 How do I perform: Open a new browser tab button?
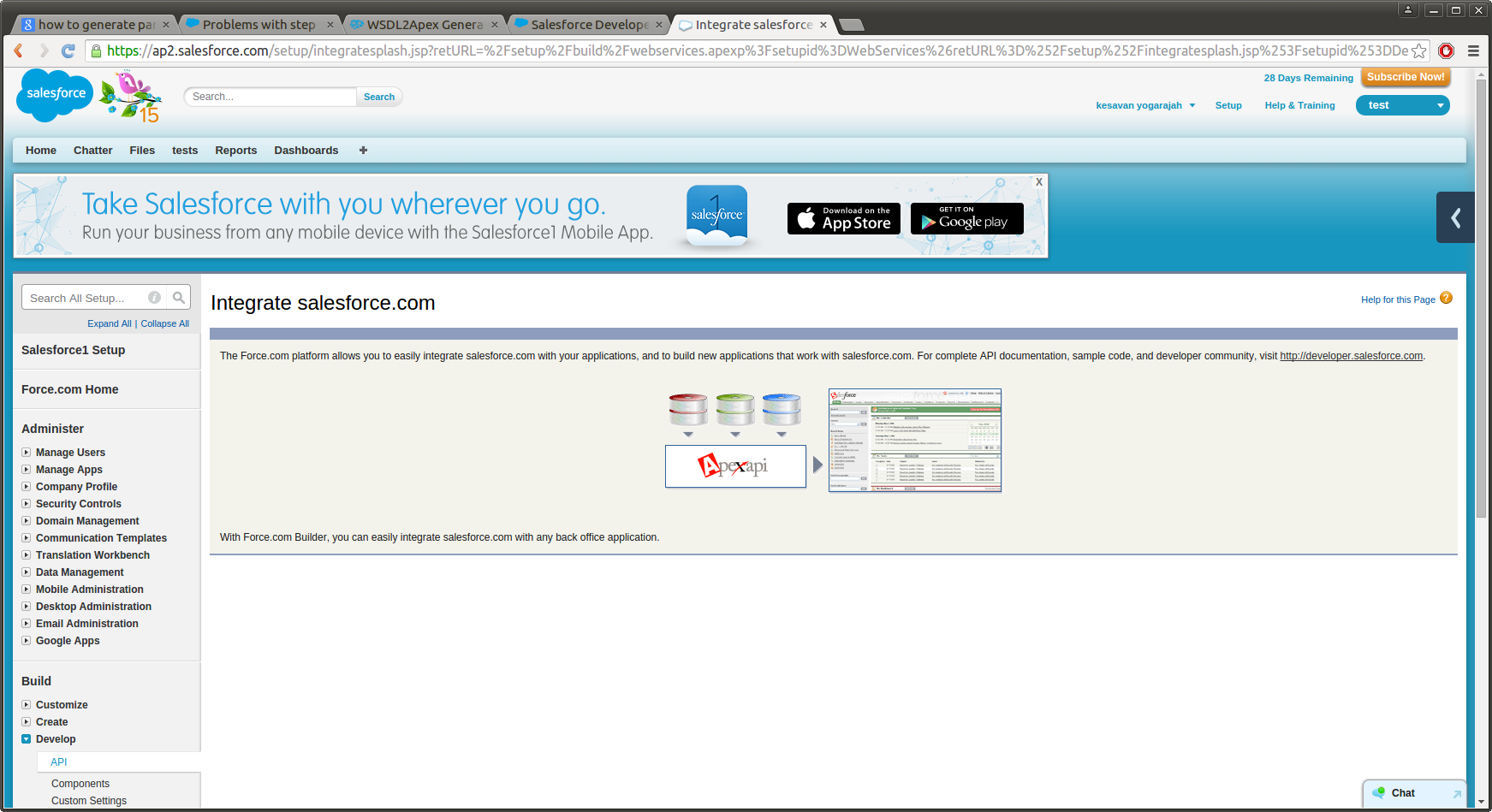[851, 25]
